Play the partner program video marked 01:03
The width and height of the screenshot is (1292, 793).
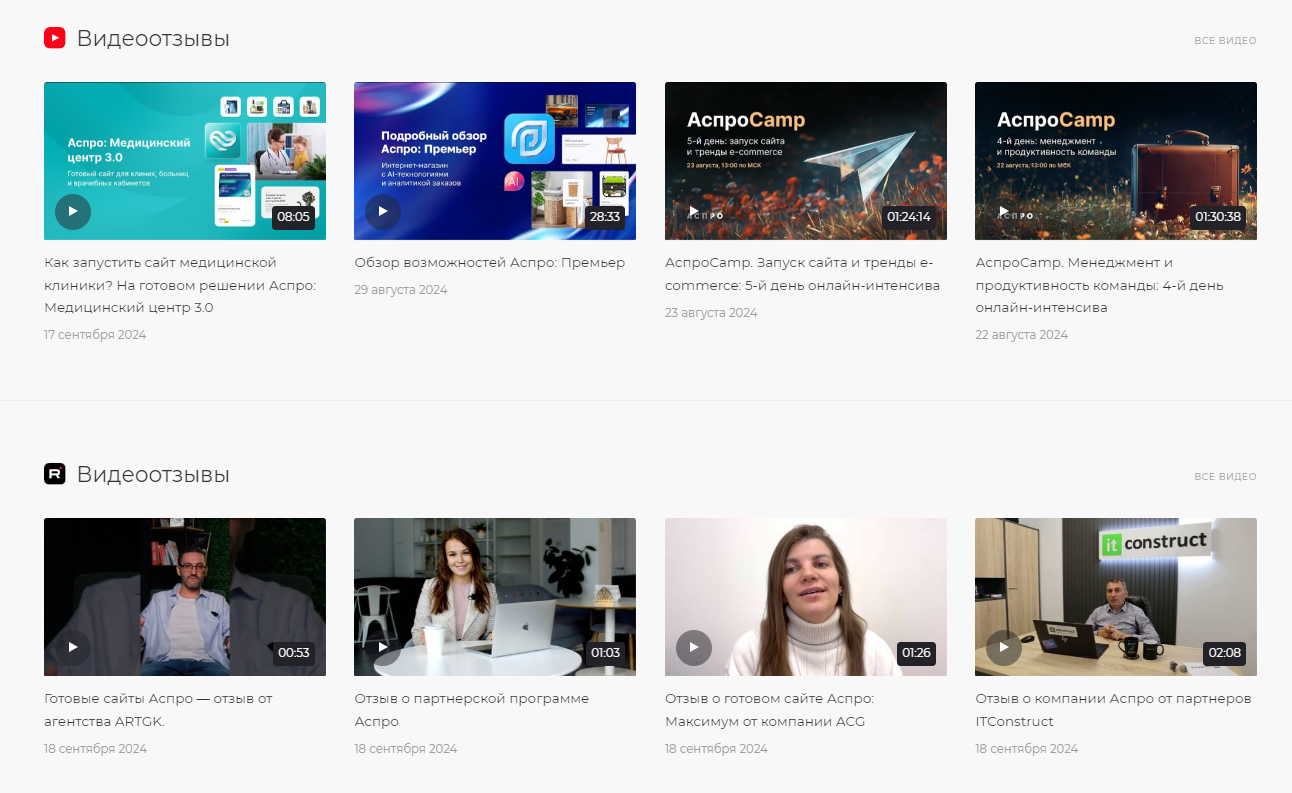coord(383,648)
